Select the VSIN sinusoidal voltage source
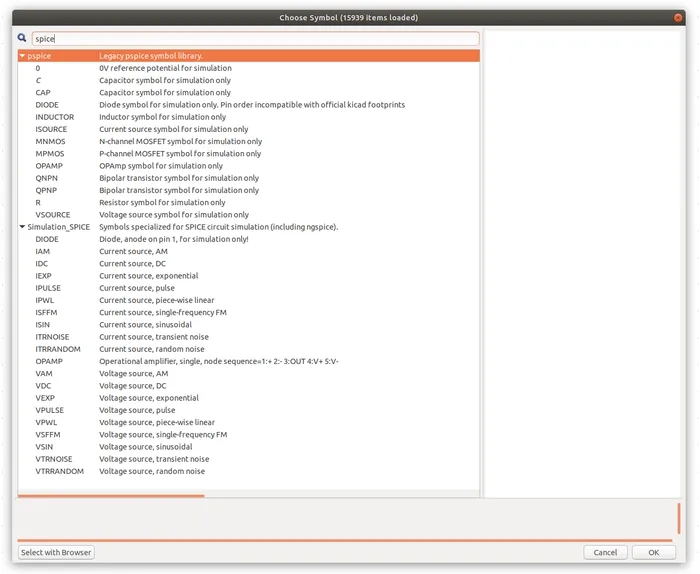This screenshot has width=700, height=574. coord(44,447)
